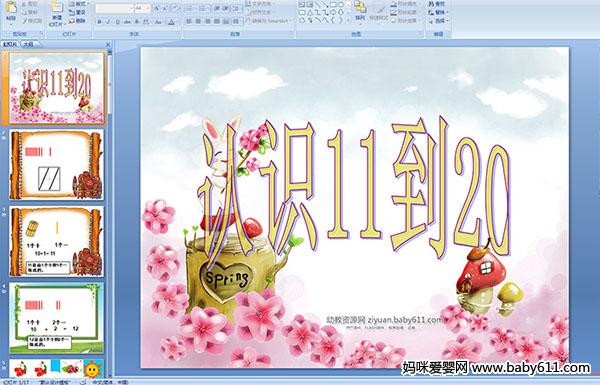The width and height of the screenshot is (600, 385).
Task: Click the Find (查找) icon in the editing group
Action: click(437, 4)
